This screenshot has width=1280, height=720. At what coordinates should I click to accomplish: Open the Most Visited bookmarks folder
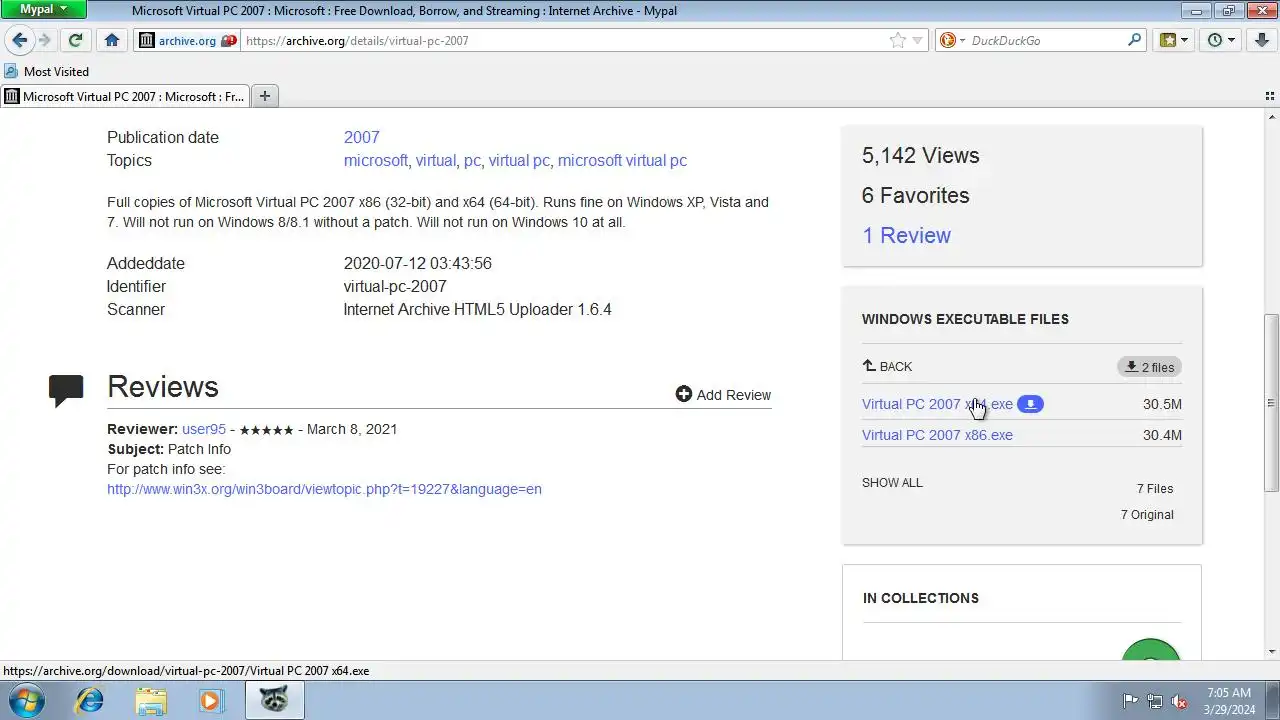47,71
